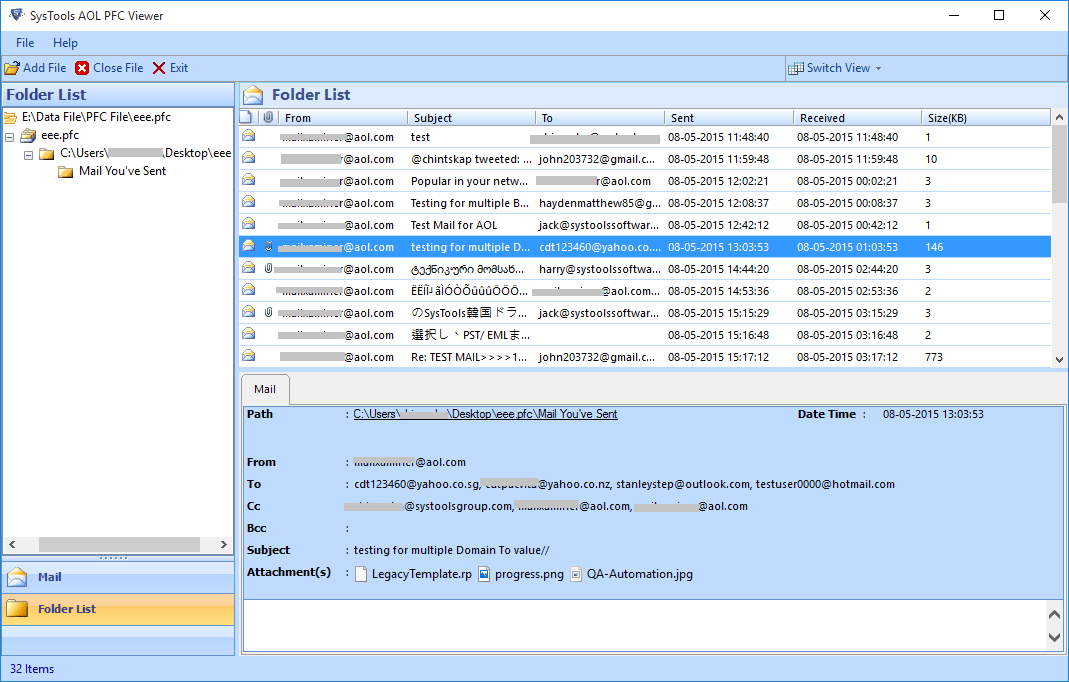Click paperclip icon of 'SysTools' Japanese subject email
This screenshot has width=1069, height=682.
pos(268,312)
